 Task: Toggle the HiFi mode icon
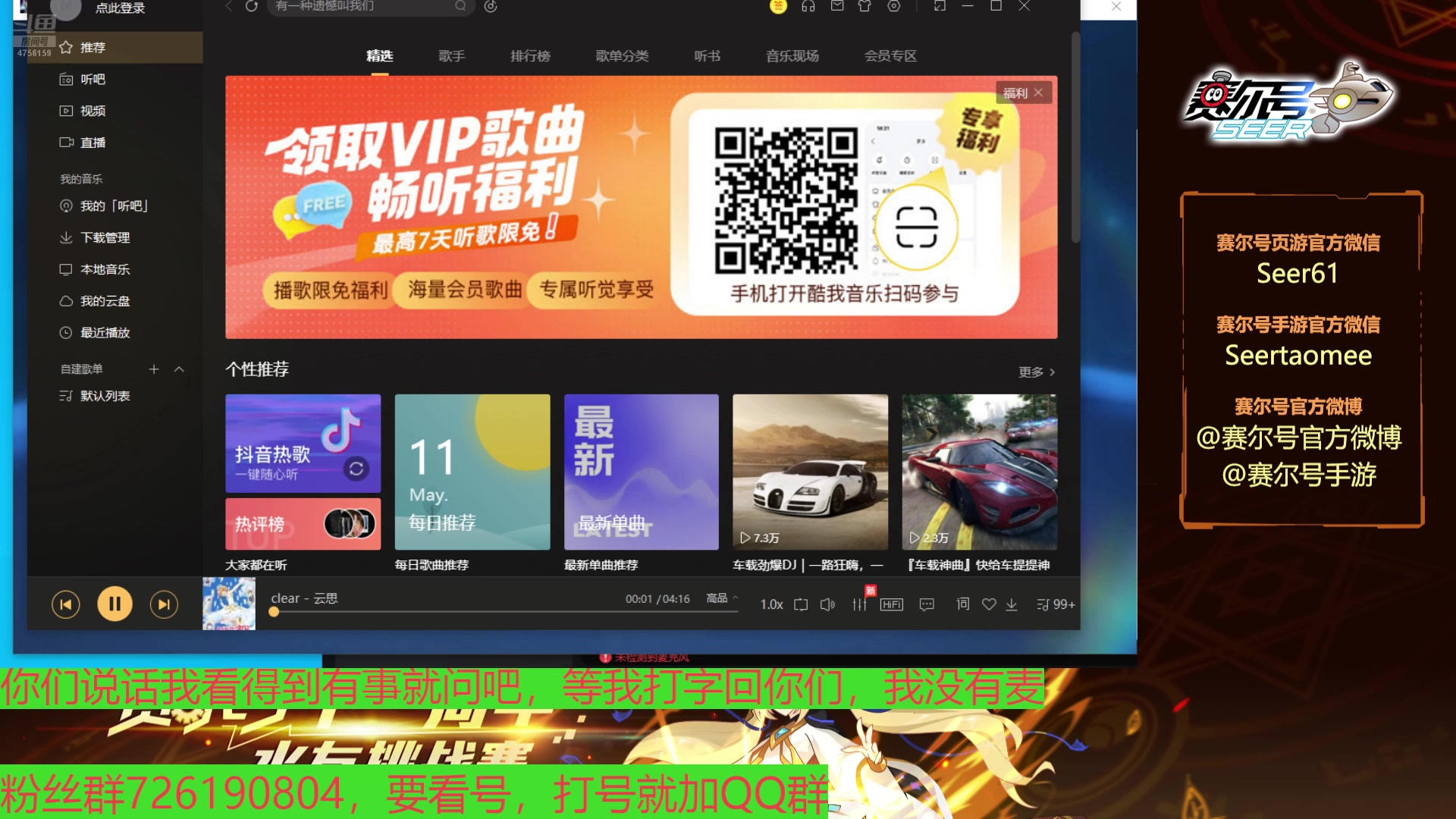tap(892, 604)
